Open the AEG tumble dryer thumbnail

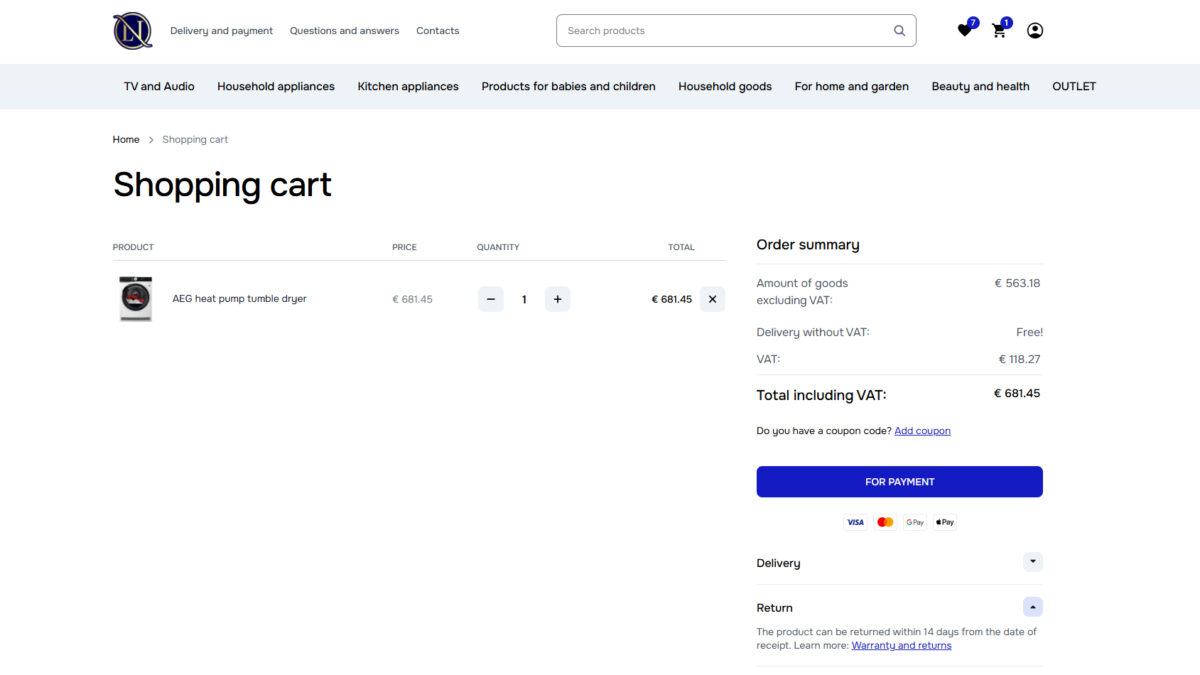136,299
